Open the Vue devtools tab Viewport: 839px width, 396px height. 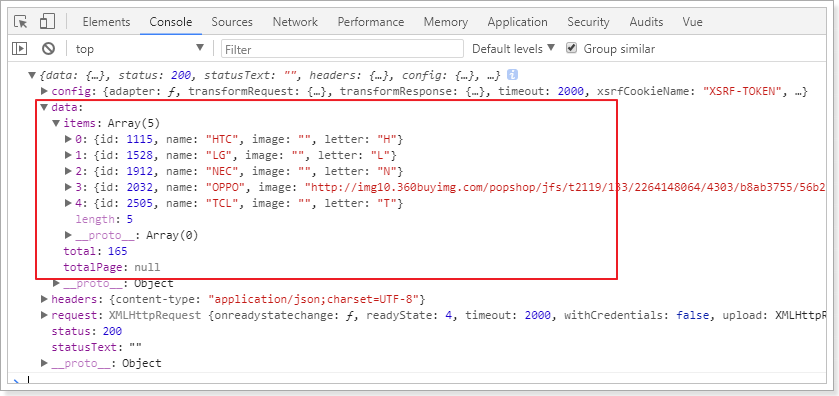point(692,22)
